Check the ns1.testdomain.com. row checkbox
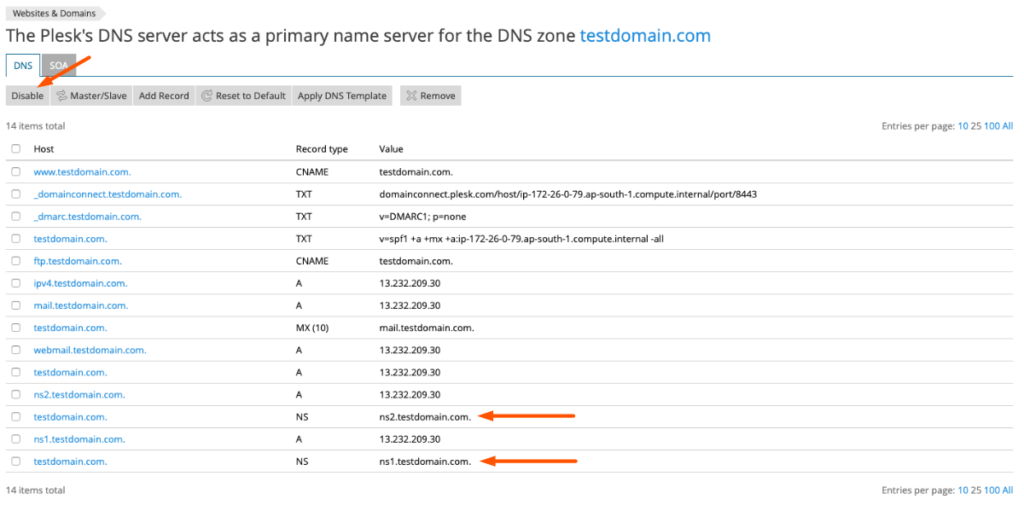 click(16, 438)
